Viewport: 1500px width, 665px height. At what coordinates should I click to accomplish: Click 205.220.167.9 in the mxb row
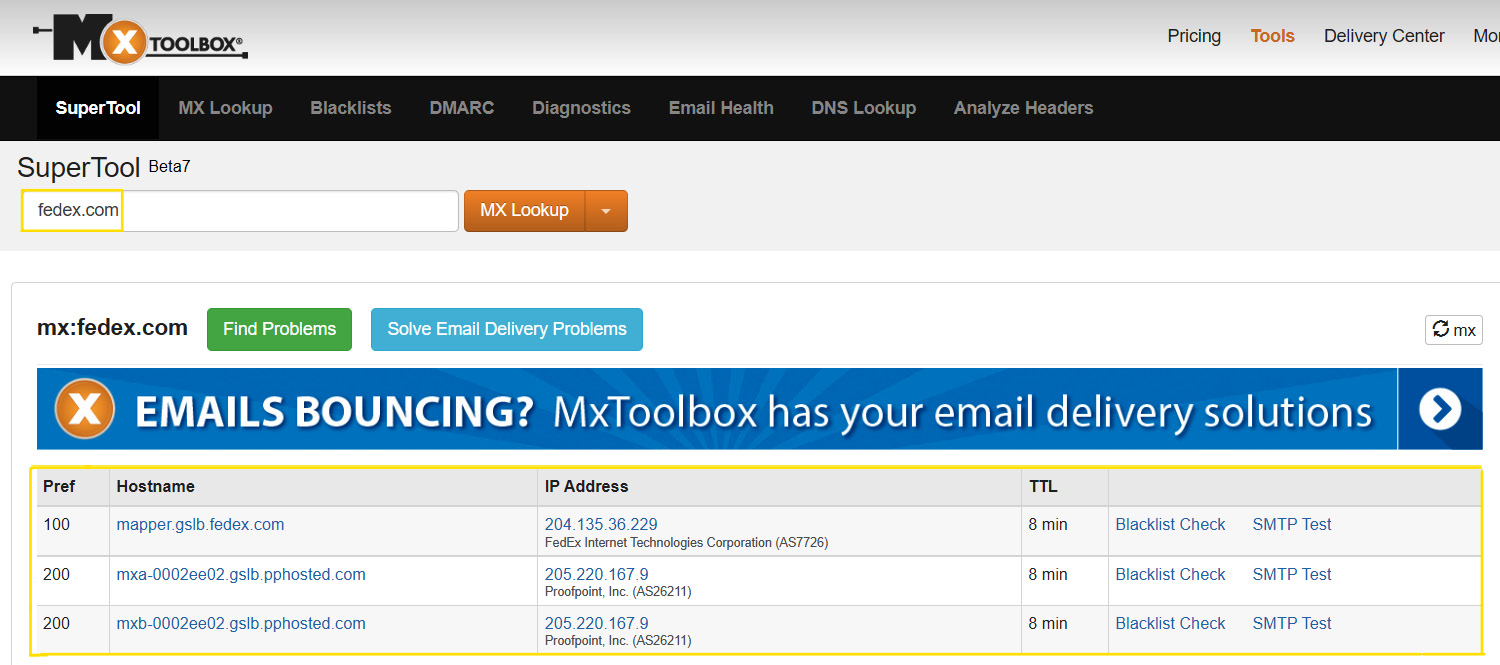(x=596, y=623)
